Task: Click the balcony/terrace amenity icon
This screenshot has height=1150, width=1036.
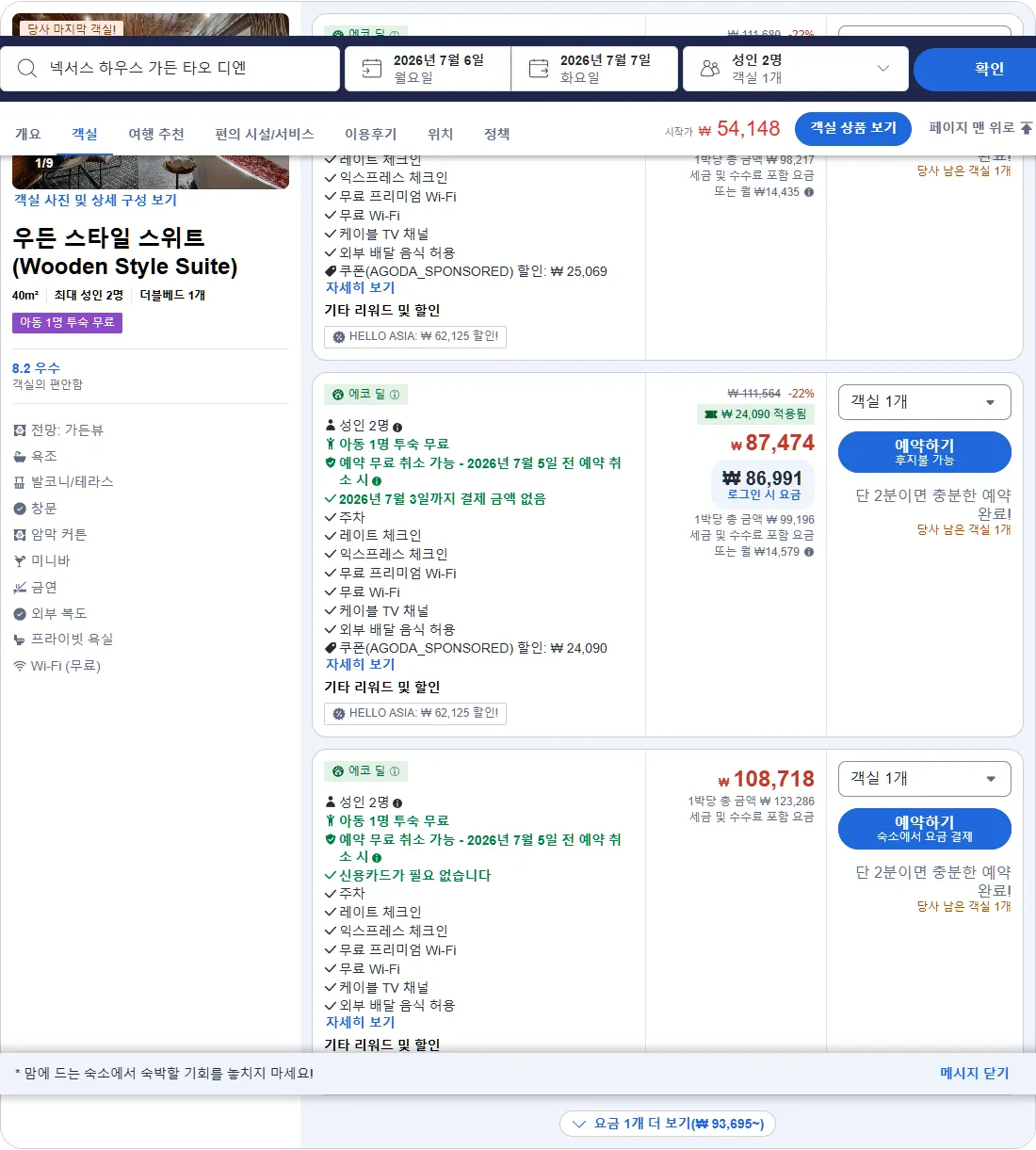Action: pyautogui.click(x=20, y=482)
